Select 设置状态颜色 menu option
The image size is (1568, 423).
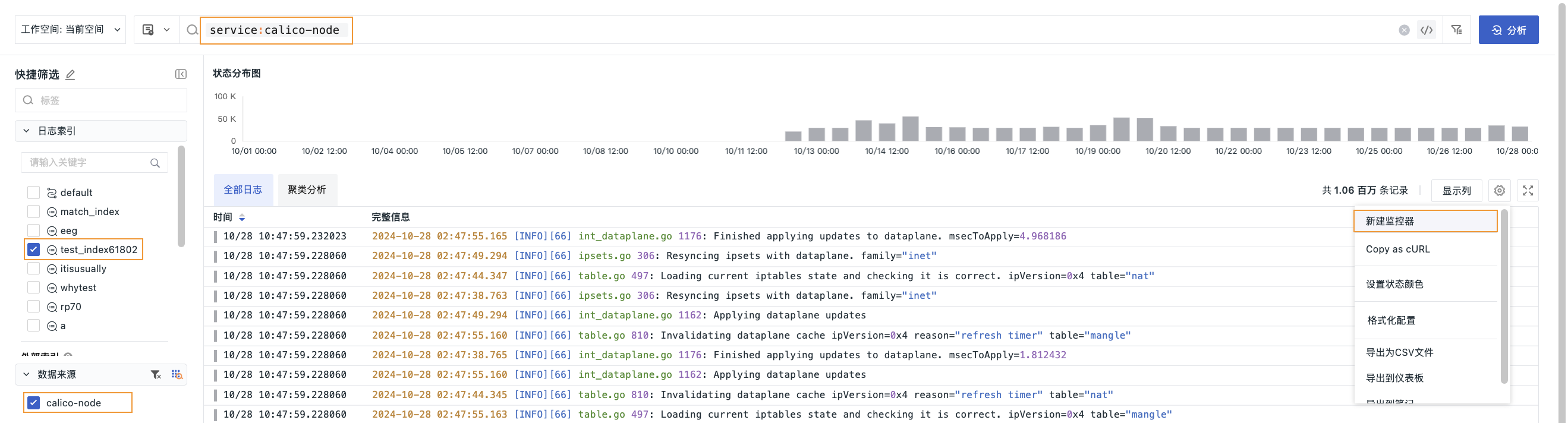click(x=1394, y=284)
